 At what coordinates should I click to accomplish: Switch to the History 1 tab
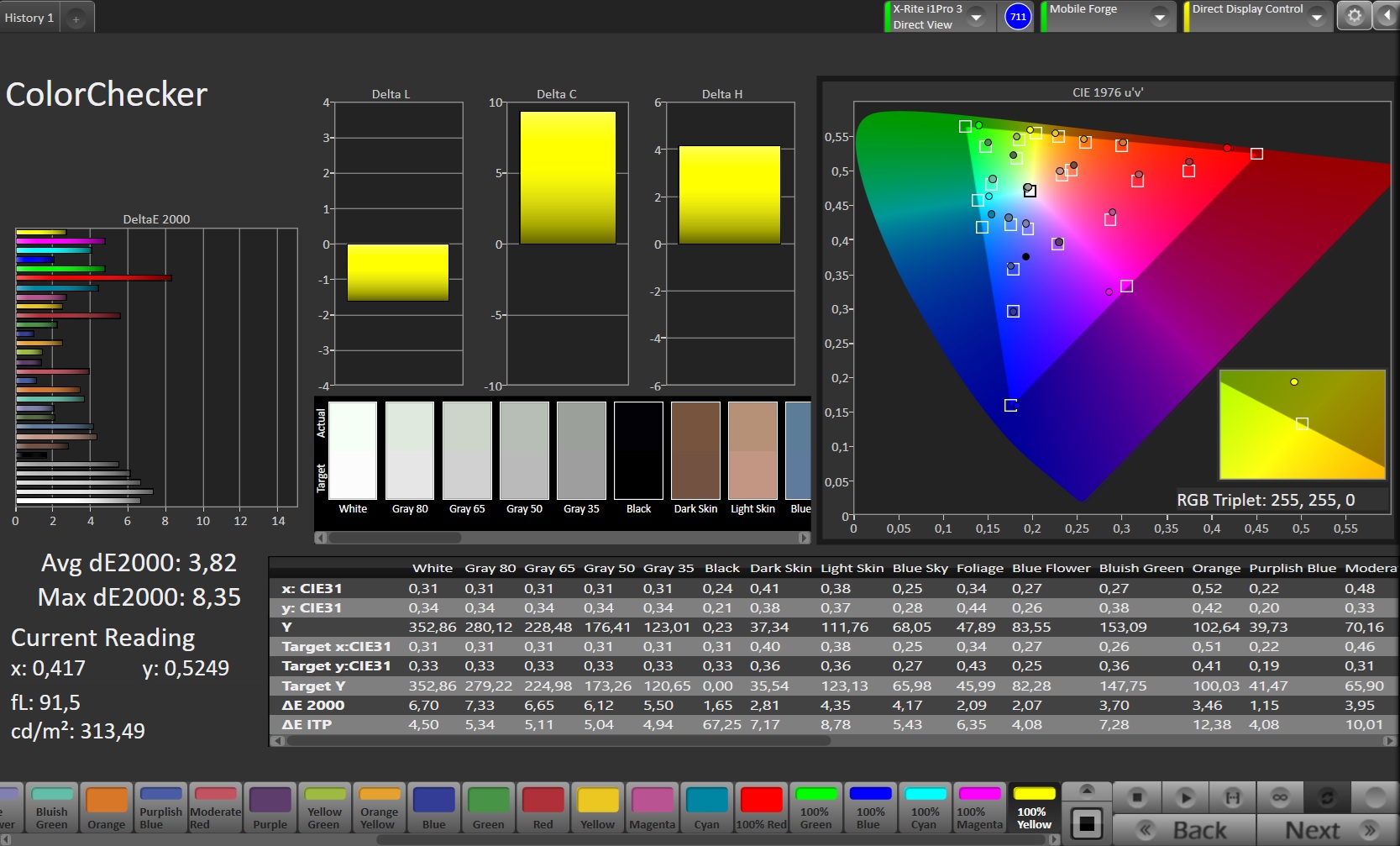tap(29, 18)
